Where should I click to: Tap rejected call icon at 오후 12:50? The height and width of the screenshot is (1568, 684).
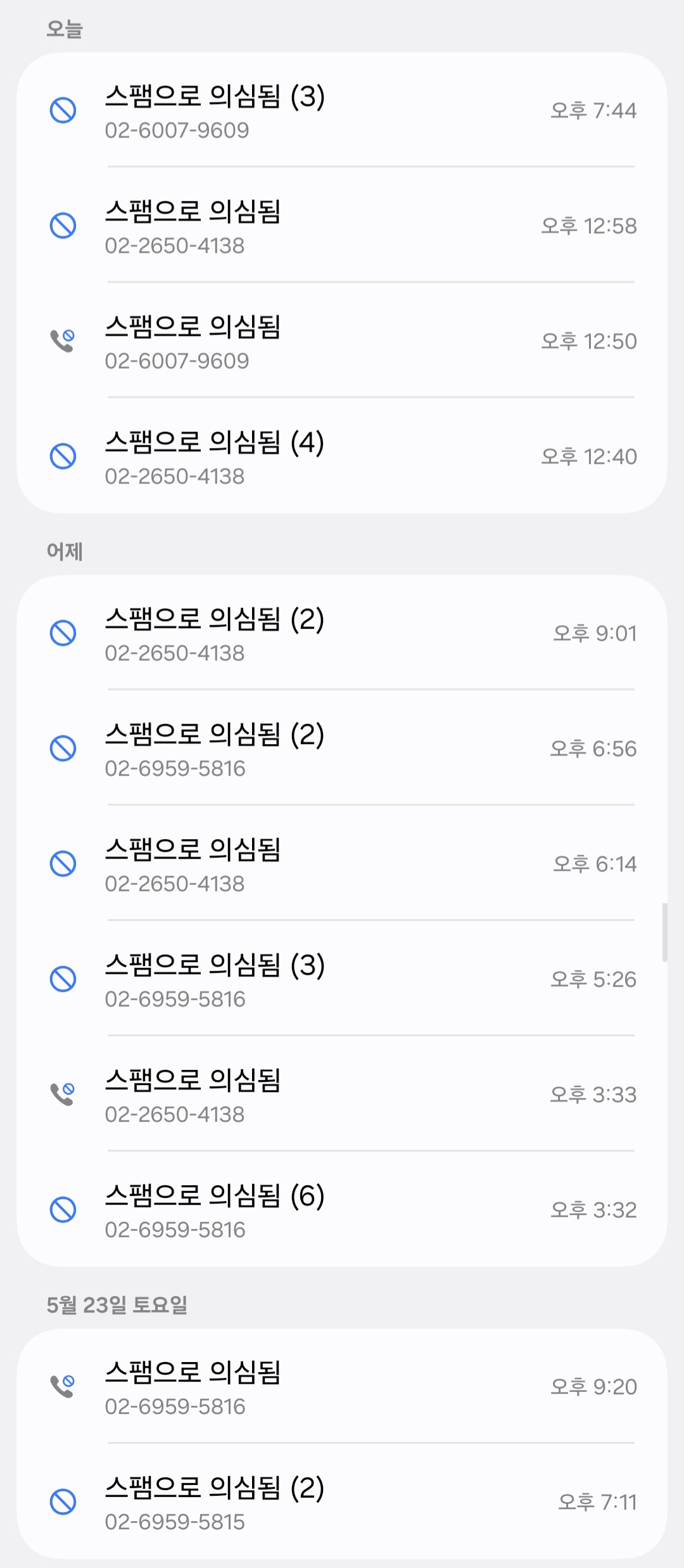pos(63,340)
